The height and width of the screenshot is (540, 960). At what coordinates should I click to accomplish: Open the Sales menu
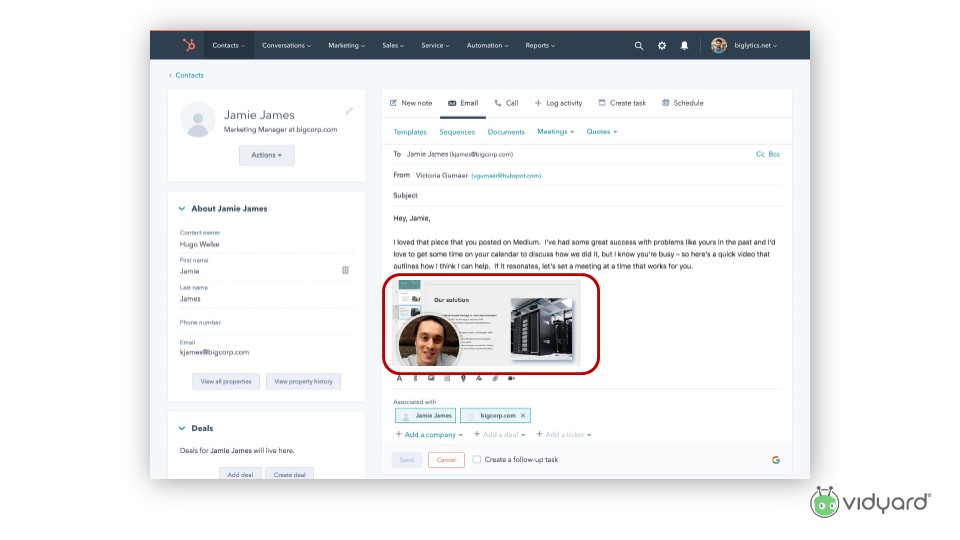pyautogui.click(x=393, y=45)
